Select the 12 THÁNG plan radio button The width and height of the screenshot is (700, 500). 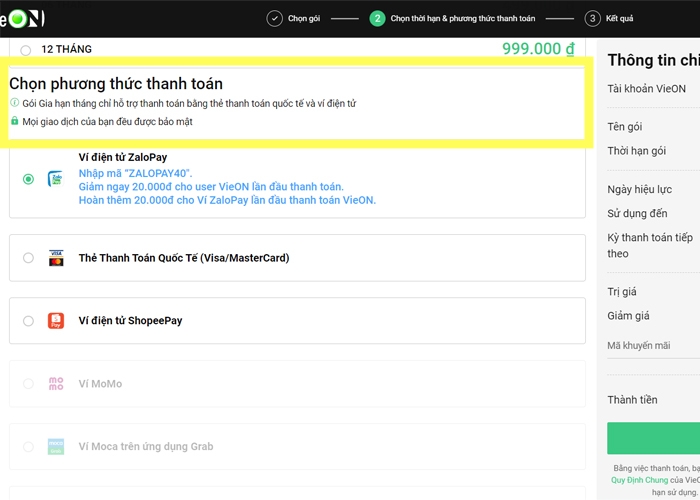coord(25,50)
